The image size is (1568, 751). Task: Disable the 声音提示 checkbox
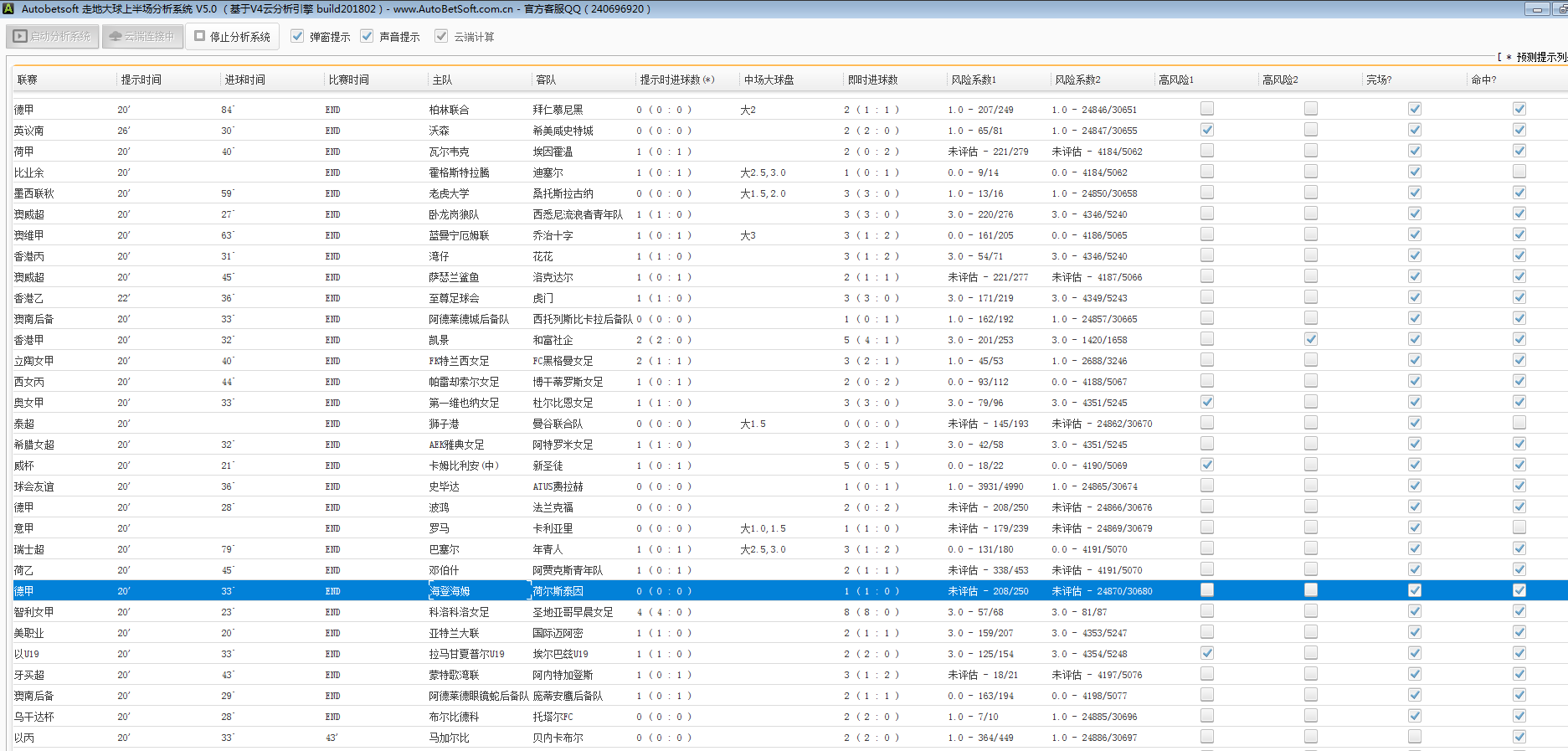(x=367, y=37)
